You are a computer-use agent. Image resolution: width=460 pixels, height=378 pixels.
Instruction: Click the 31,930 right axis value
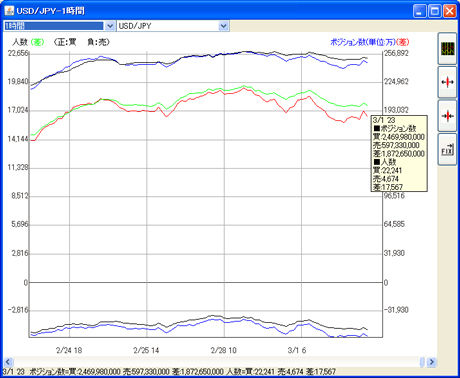[394, 253]
